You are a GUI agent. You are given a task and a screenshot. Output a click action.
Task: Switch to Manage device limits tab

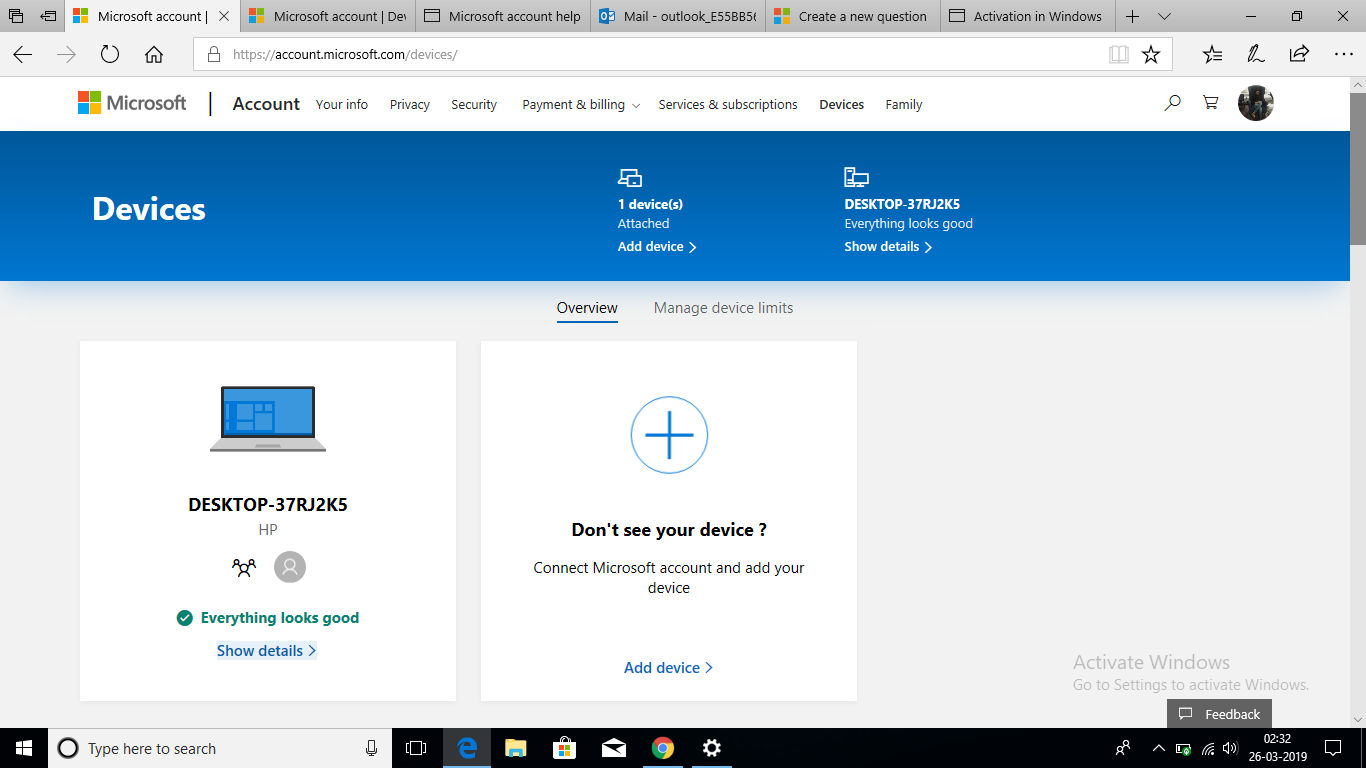(724, 308)
